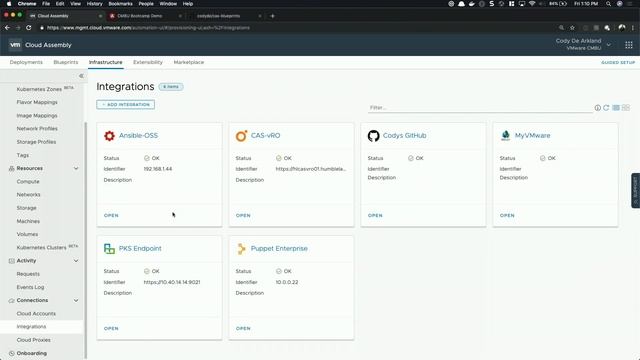Click the Wi-Fi status icon
Viewport: 640px width, 360px height.
coord(532,4)
